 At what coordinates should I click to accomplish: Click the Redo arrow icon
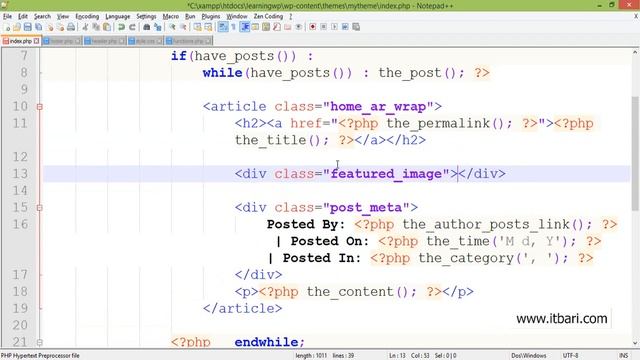(x=132, y=27)
